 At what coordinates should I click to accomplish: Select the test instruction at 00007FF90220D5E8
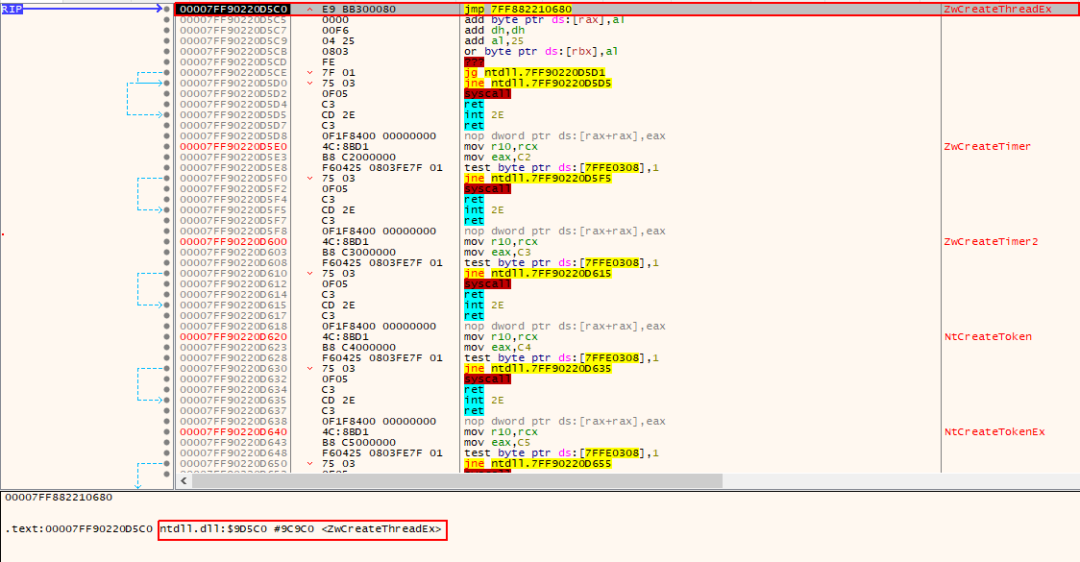pyautogui.click(x=561, y=167)
